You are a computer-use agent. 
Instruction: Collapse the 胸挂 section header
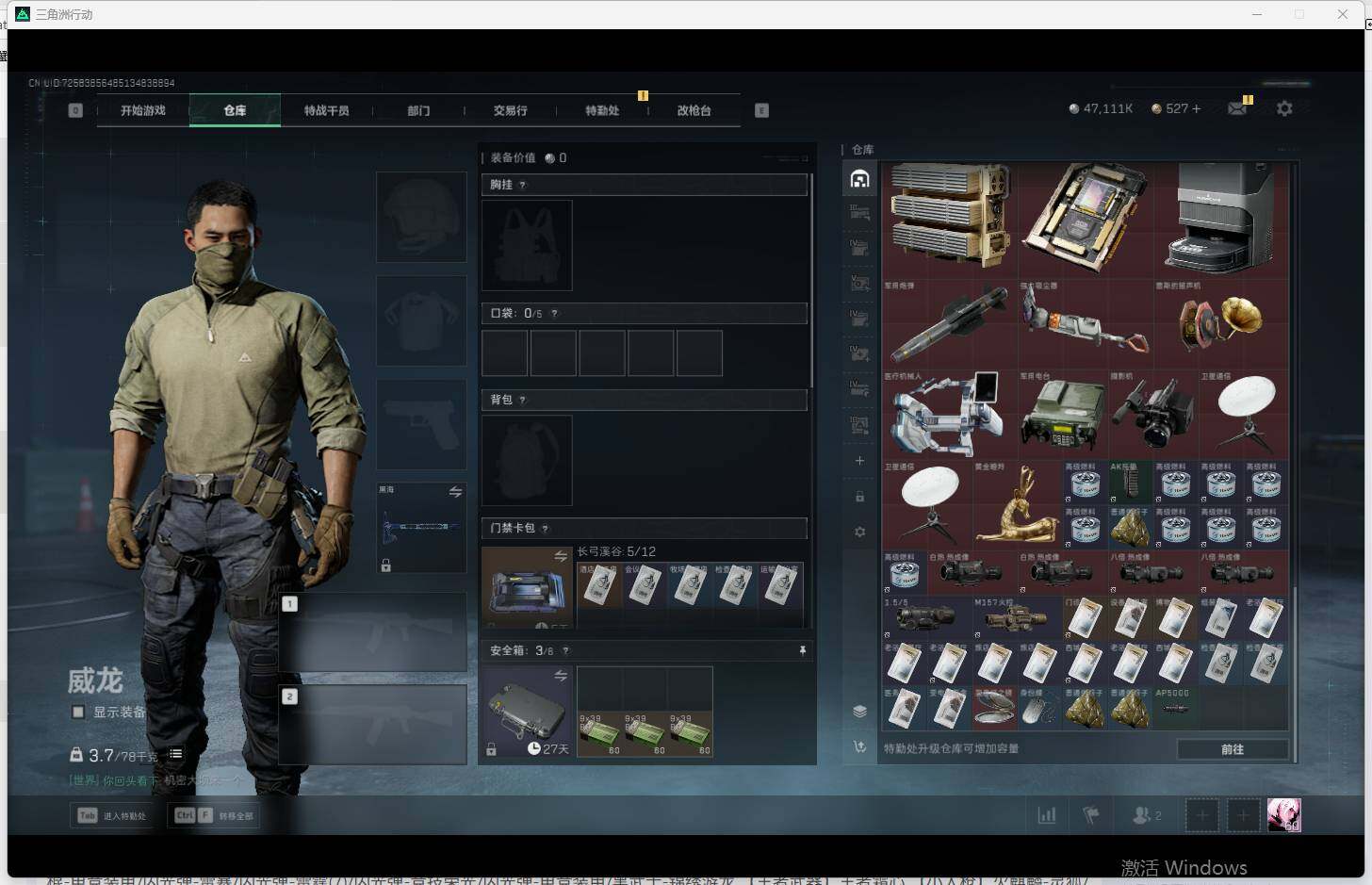[645, 185]
